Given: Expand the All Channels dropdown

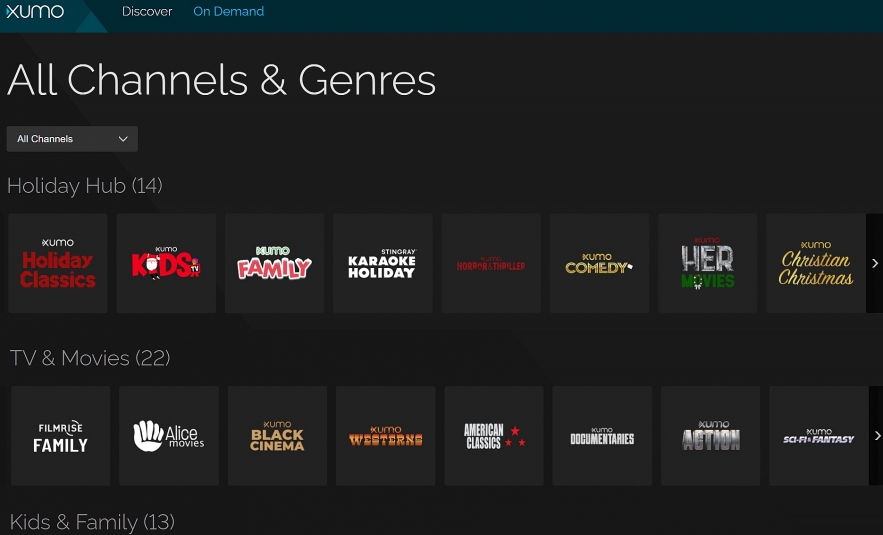Looking at the screenshot, I should [x=72, y=139].
